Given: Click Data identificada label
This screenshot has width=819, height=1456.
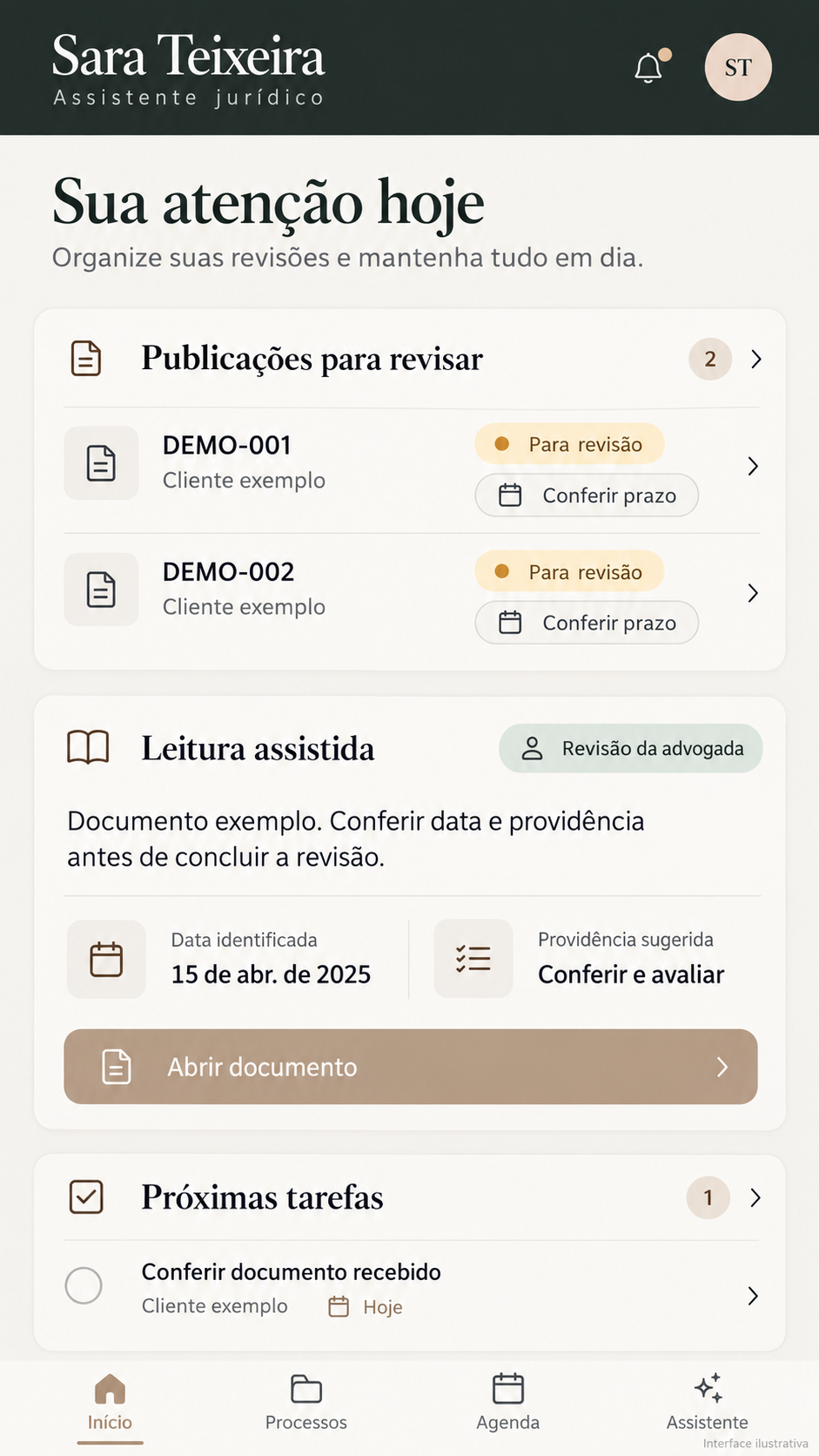Looking at the screenshot, I should 245,940.
